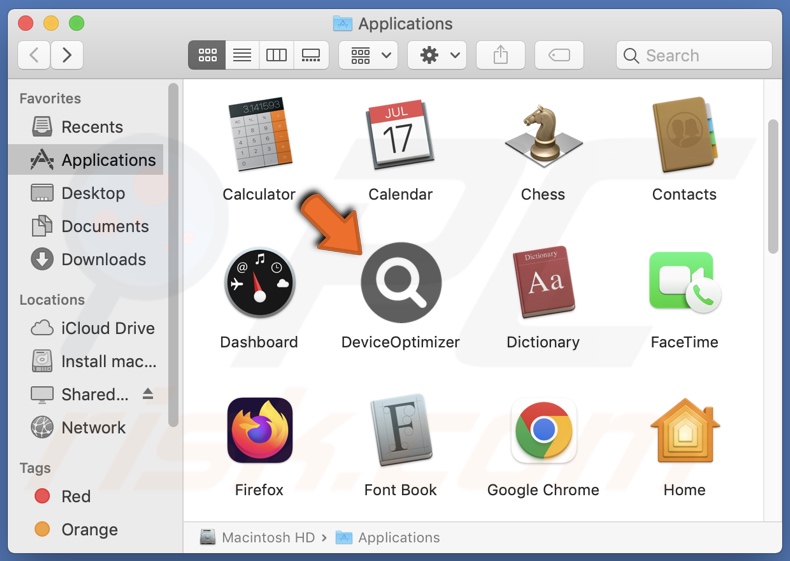Select iCloud Drive in the sidebar

point(108,328)
